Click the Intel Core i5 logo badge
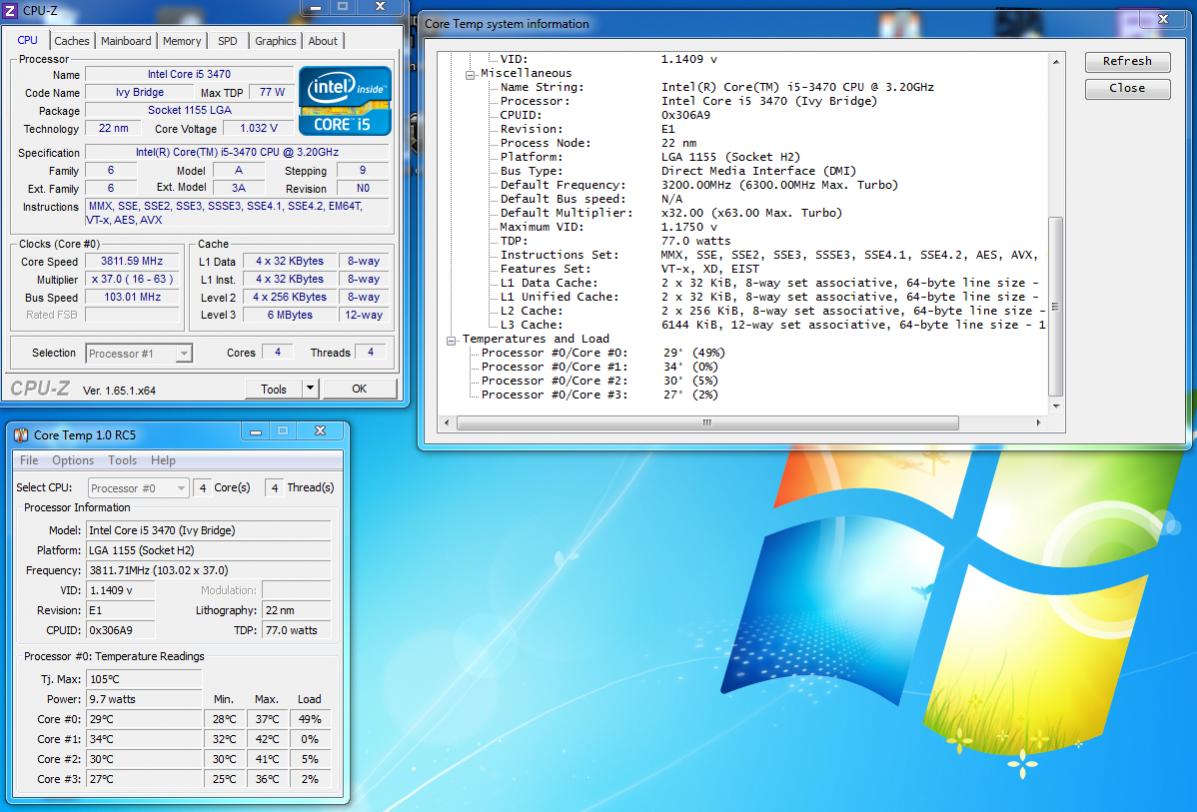Image resolution: width=1197 pixels, height=812 pixels. click(345, 101)
